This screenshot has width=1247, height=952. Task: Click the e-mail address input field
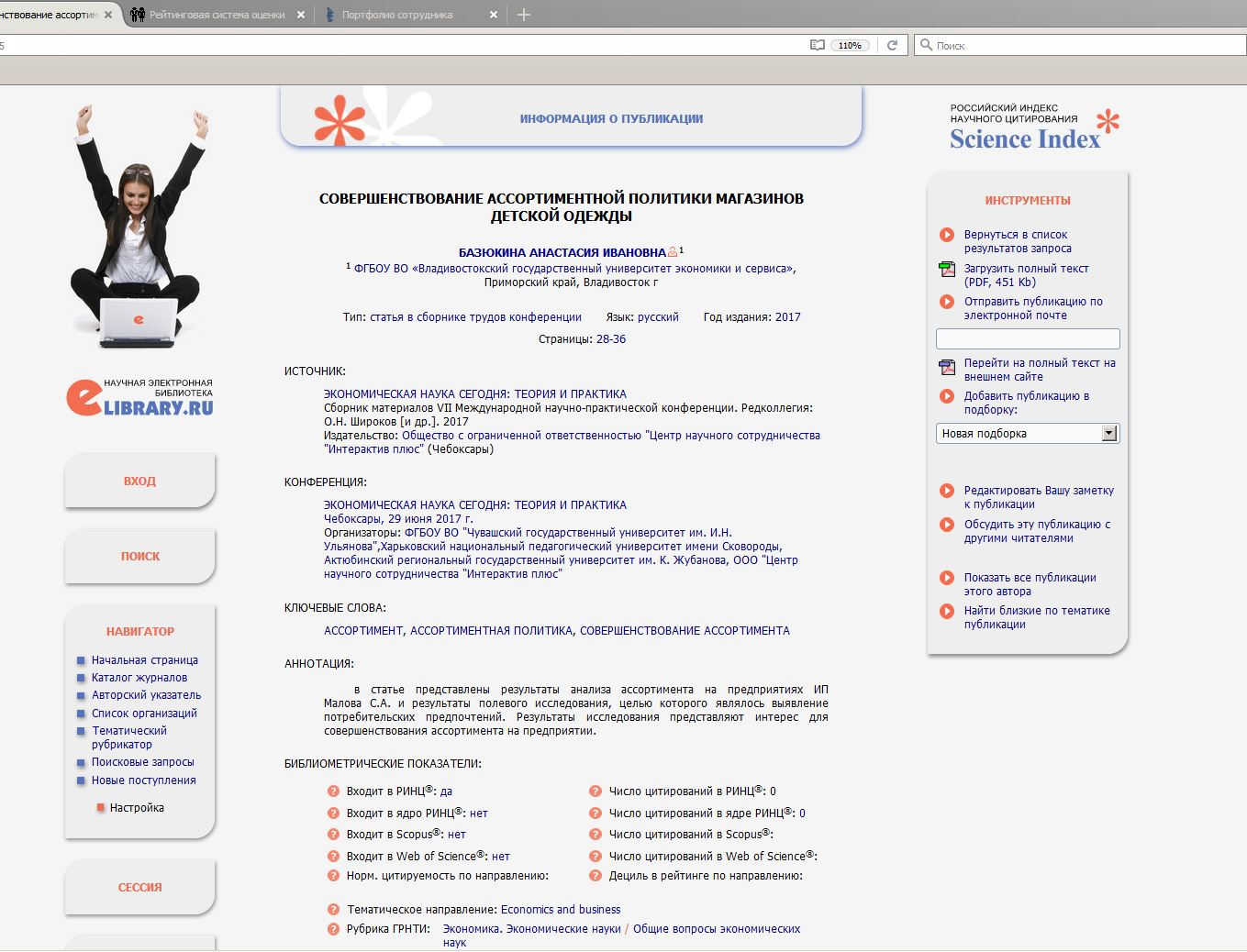pyautogui.click(x=1028, y=338)
